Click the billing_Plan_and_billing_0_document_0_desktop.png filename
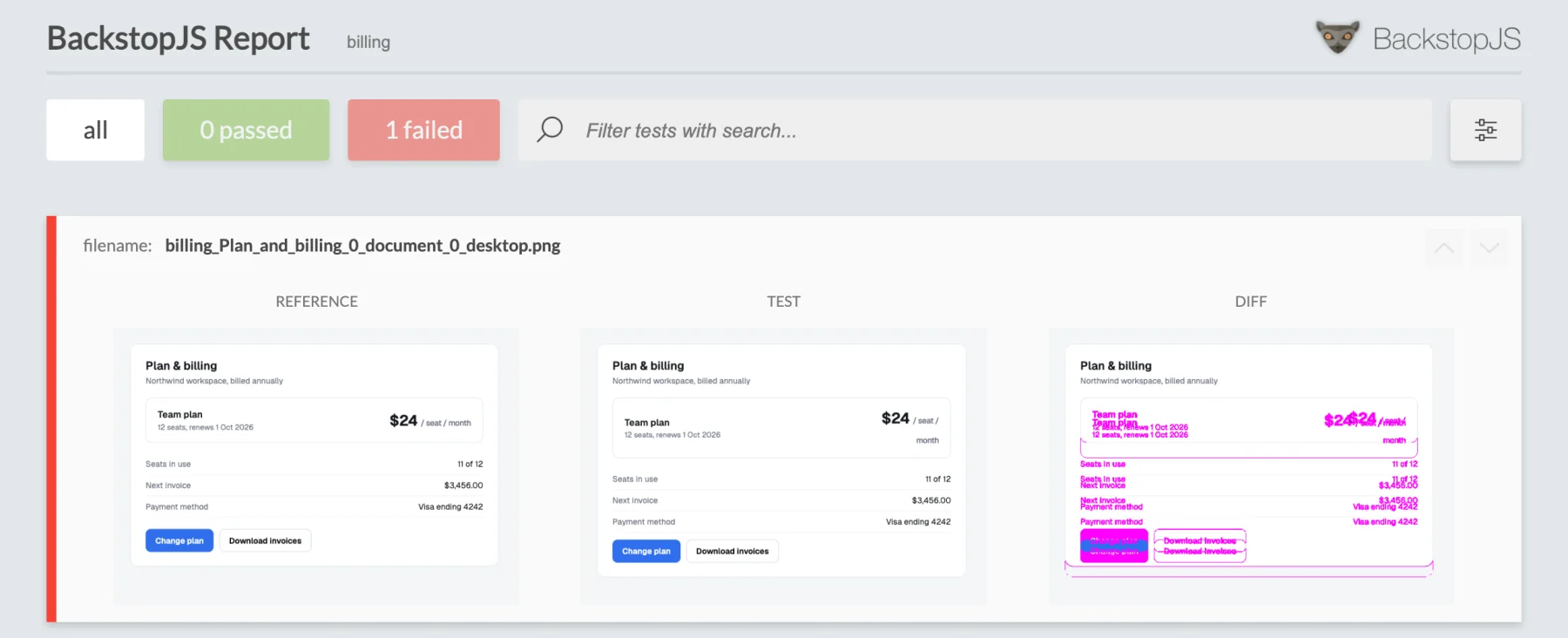The image size is (1568, 638). point(362,246)
